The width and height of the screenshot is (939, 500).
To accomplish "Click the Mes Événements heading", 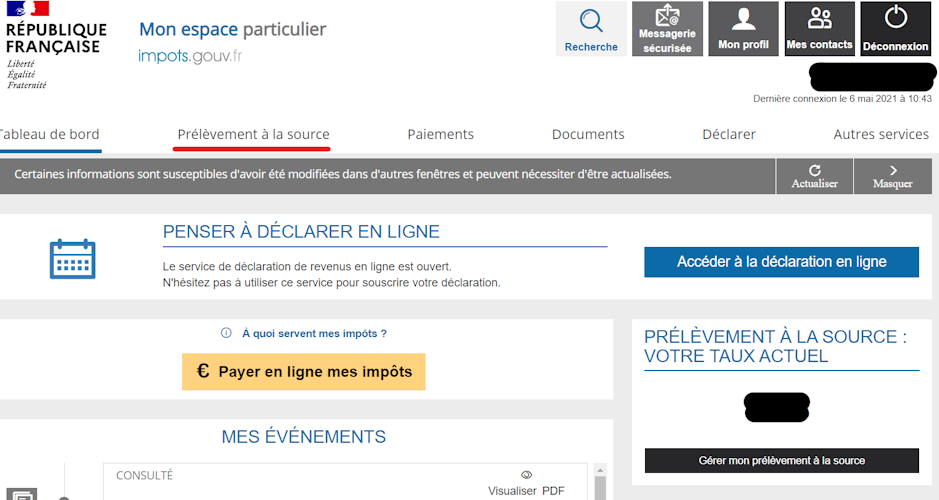I will coord(304,437).
